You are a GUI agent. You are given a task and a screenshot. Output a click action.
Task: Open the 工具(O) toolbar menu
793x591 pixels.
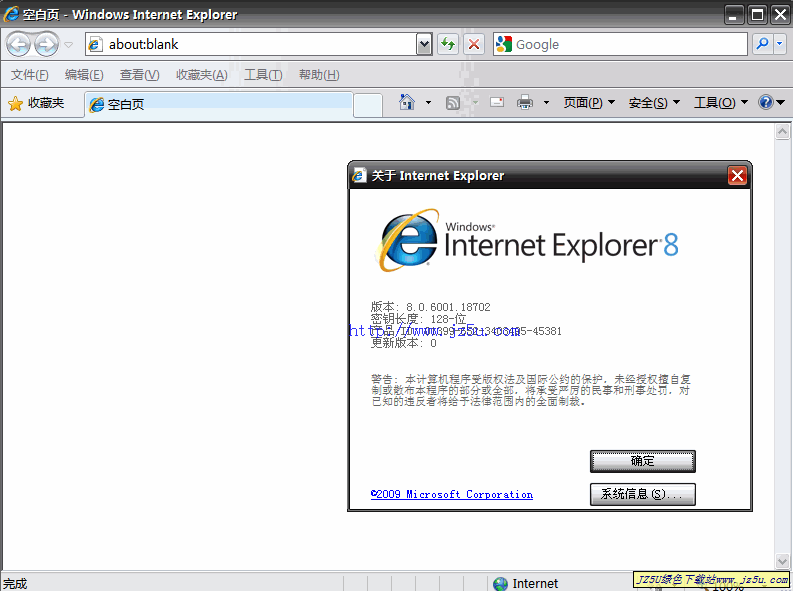pyautogui.click(x=721, y=103)
